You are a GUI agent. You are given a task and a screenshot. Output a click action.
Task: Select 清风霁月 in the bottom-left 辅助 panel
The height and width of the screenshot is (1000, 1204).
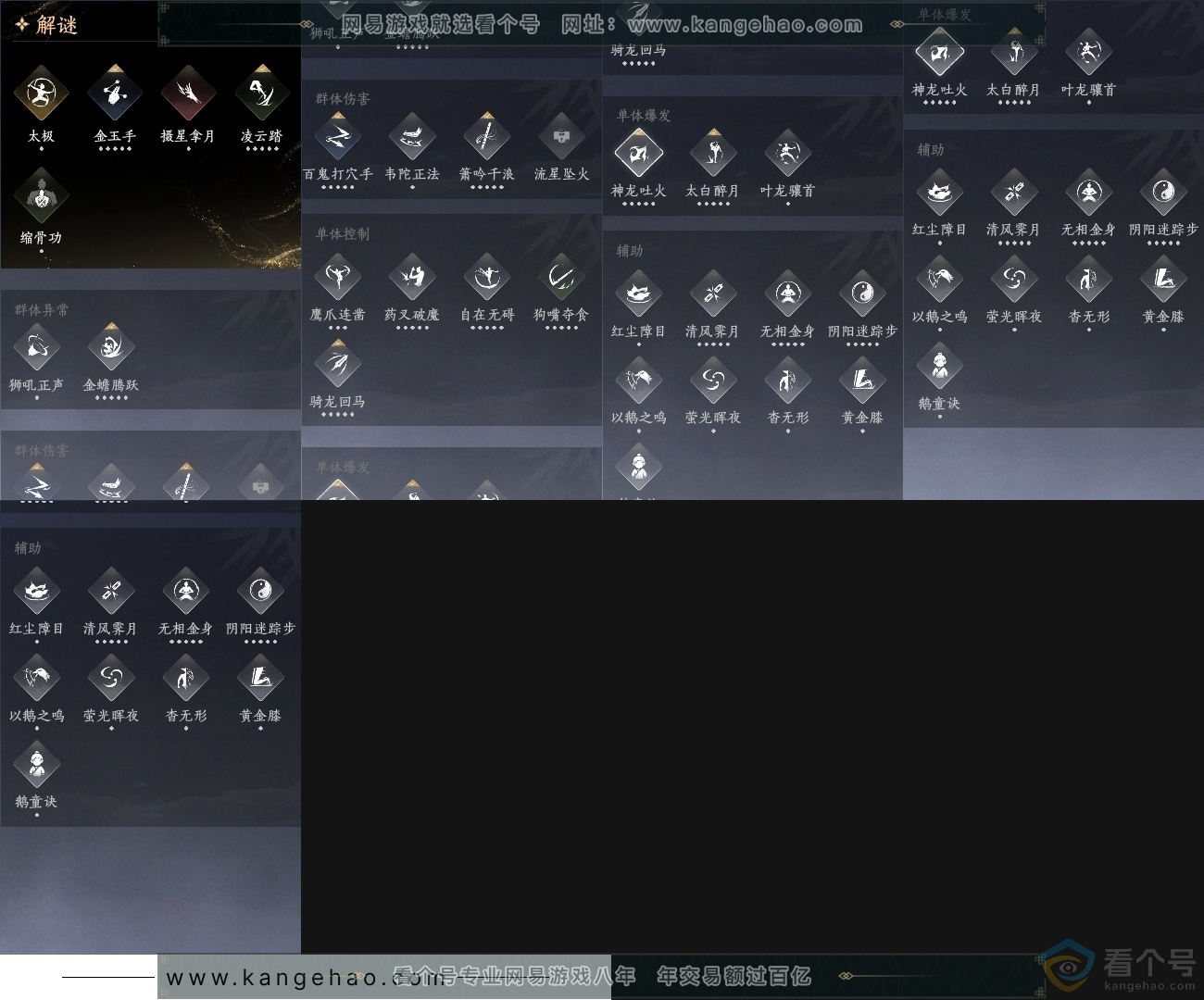(111, 592)
